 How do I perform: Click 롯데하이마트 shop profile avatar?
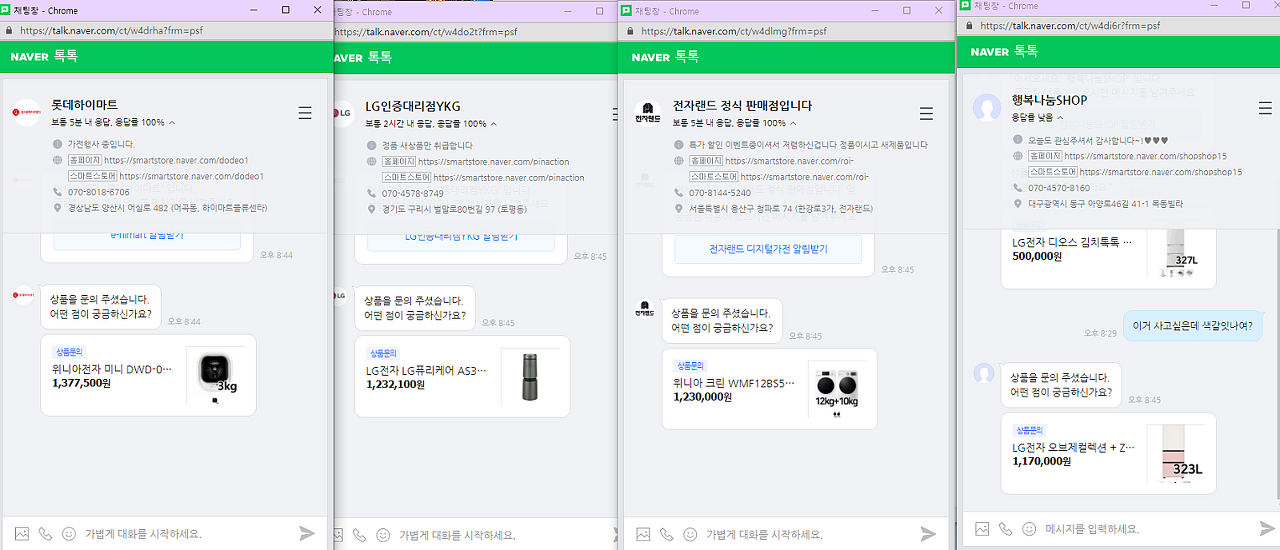[x=26, y=113]
